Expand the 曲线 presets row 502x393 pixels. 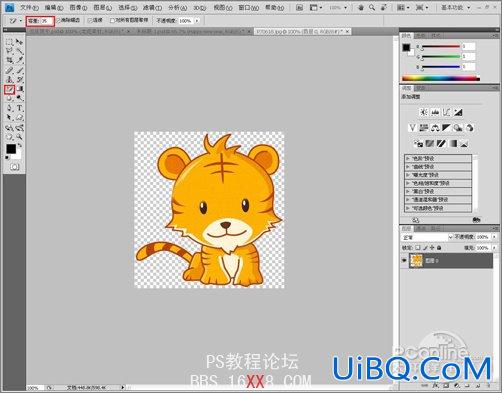438,167
